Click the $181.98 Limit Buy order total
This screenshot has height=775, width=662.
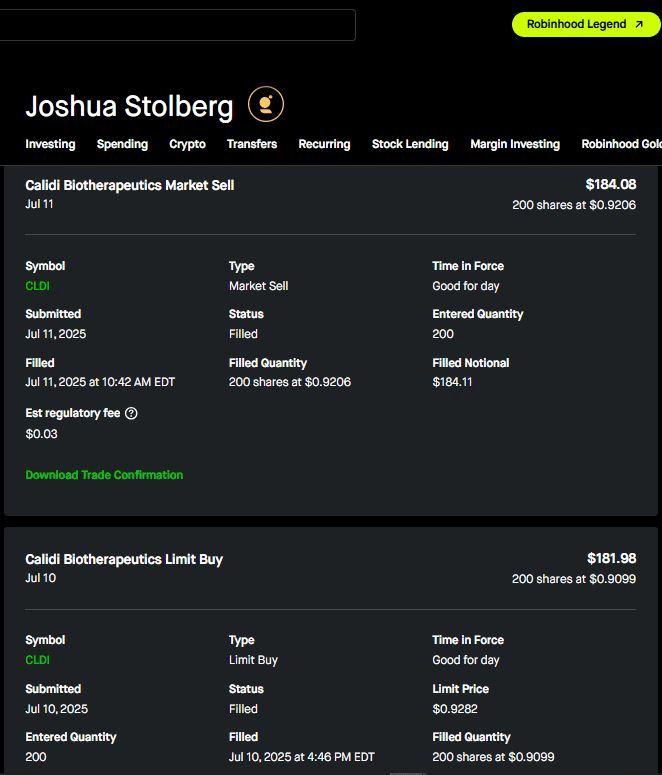pos(611,558)
